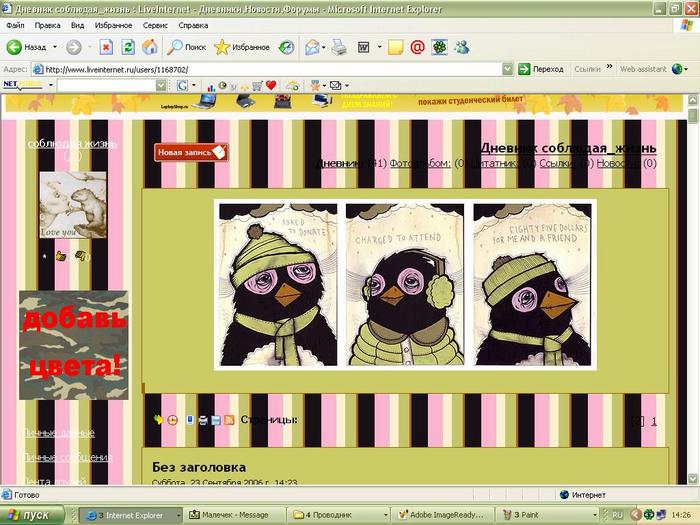
Task: Click the page scrollbar down arrow
Action: (693, 478)
